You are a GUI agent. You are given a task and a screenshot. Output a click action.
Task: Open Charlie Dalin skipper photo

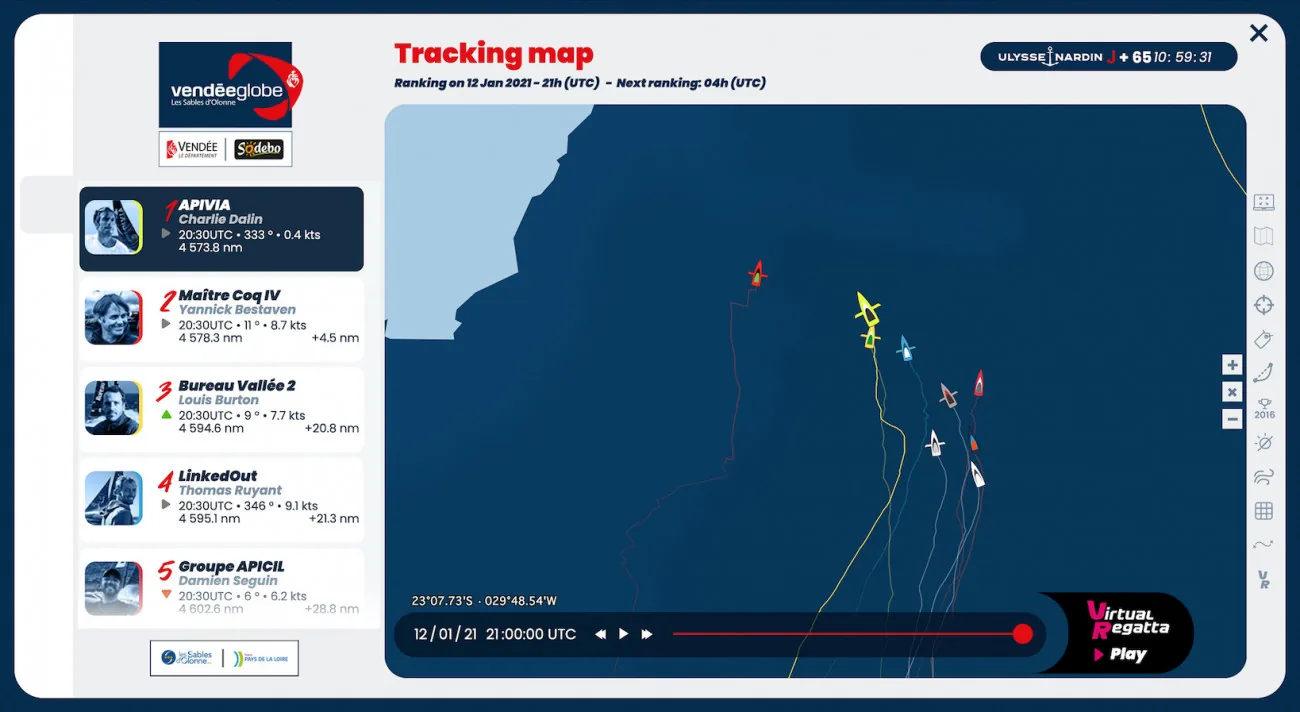113,227
